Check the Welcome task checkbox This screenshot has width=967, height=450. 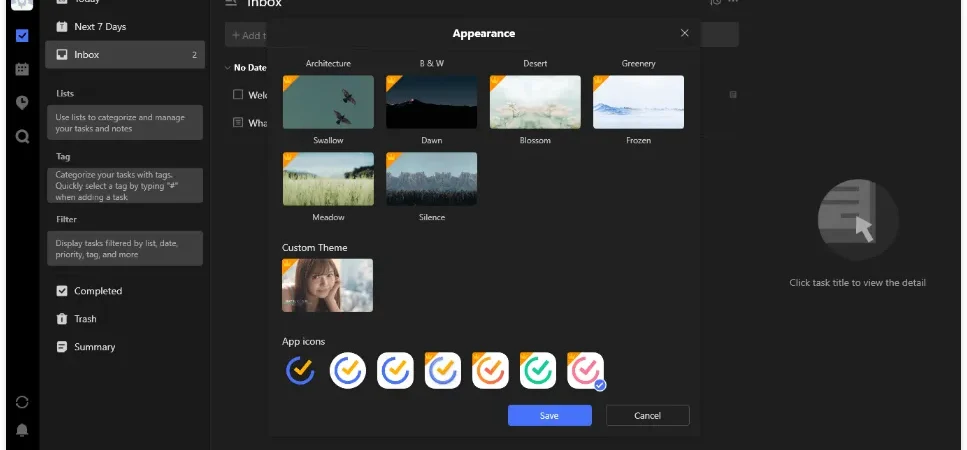(x=238, y=94)
